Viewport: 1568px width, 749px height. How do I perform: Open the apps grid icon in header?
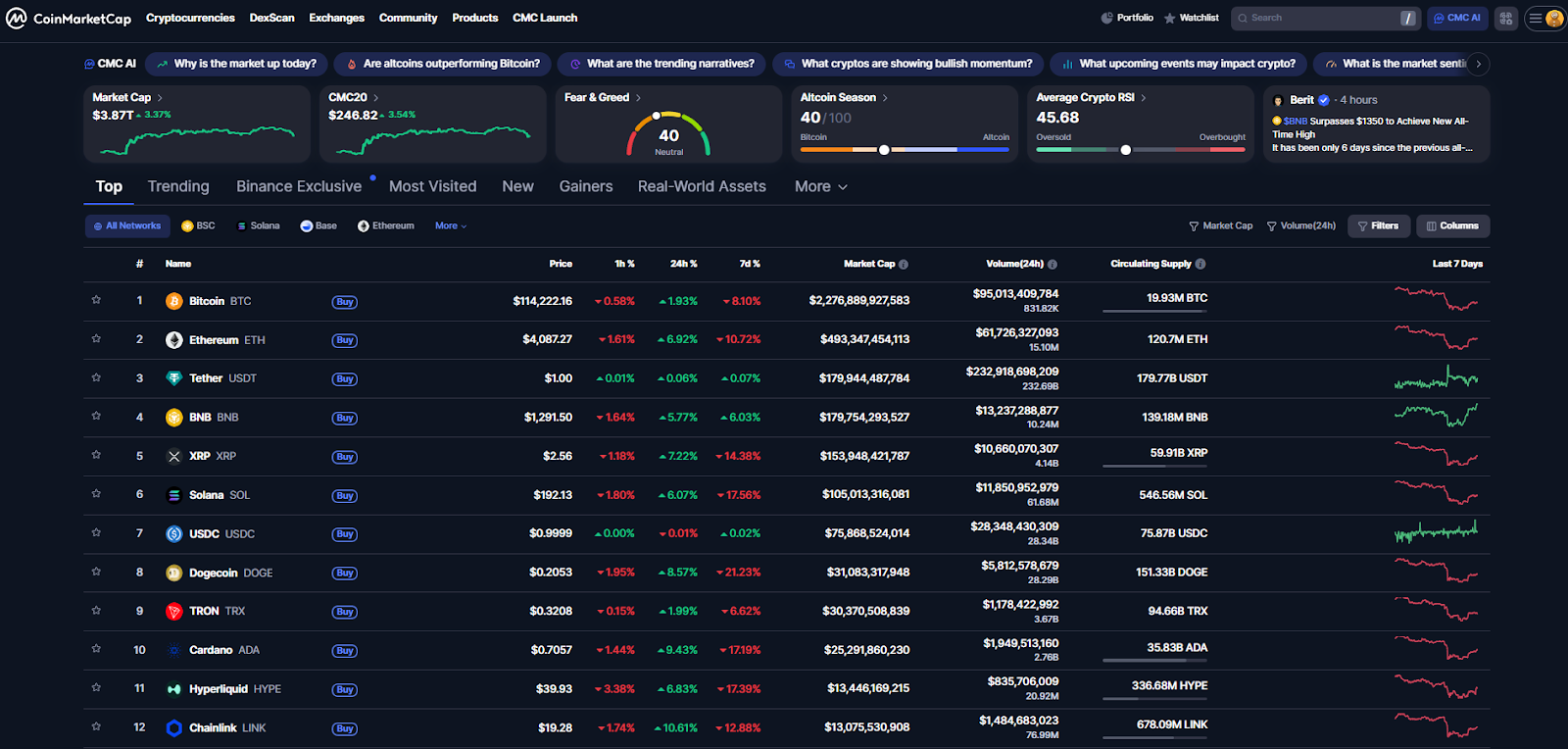pyautogui.click(x=1506, y=18)
